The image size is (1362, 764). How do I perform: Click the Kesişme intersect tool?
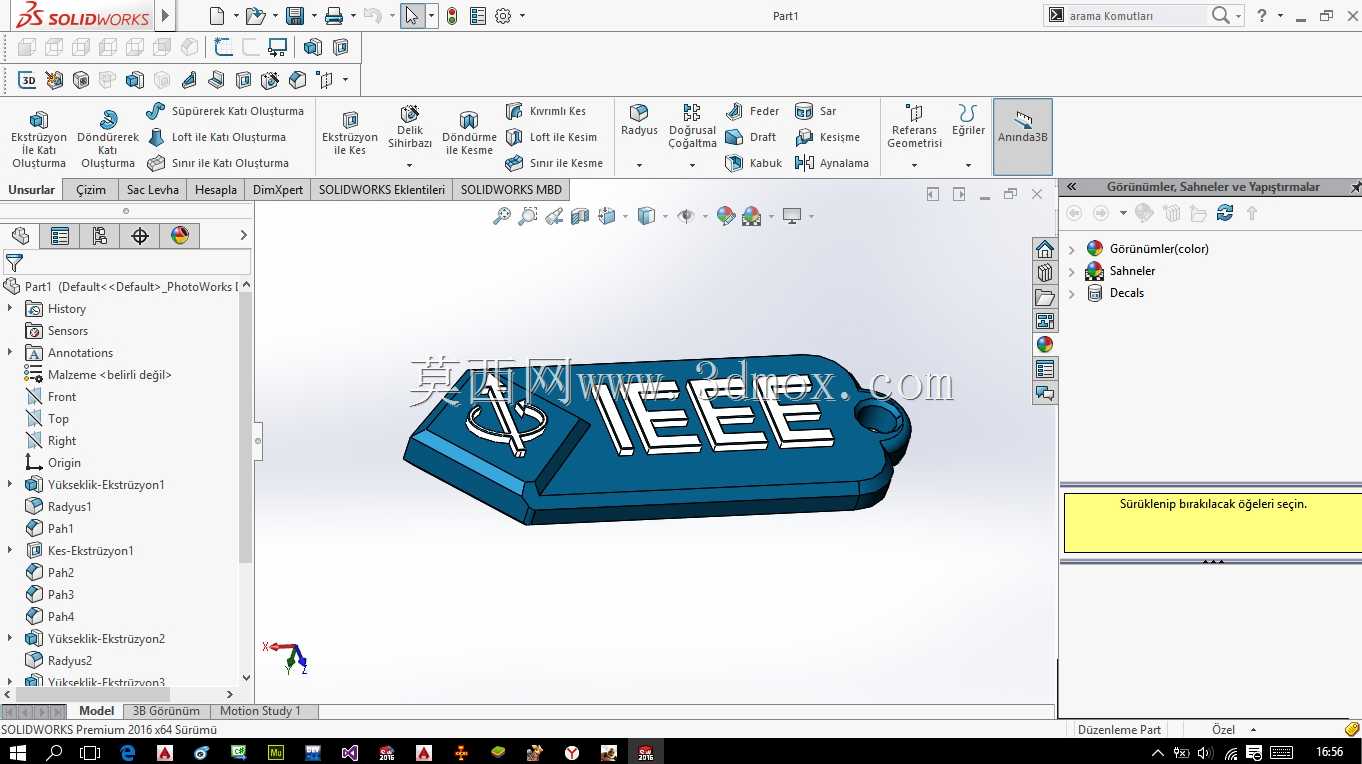[828, 137]
